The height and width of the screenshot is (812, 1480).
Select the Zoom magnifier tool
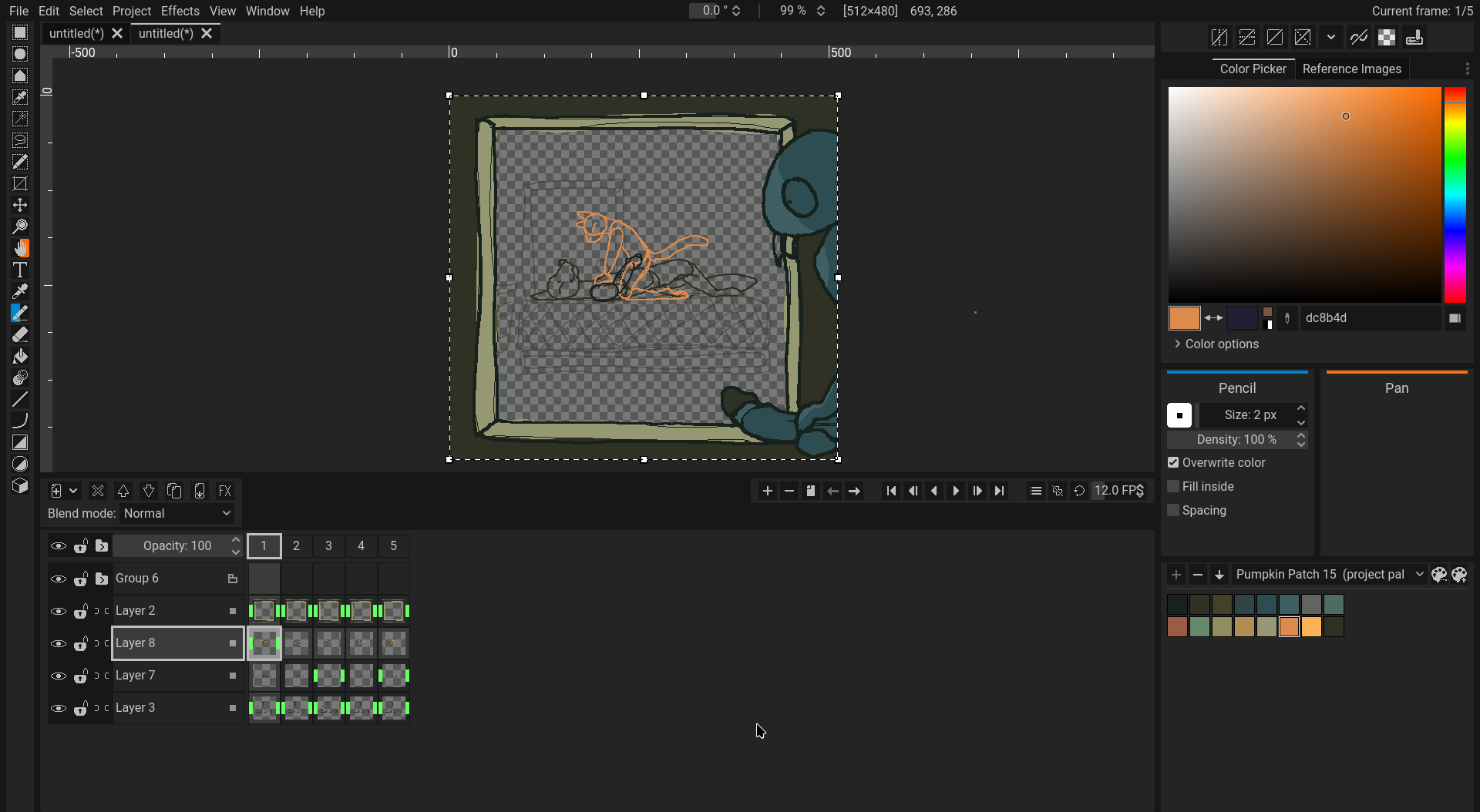pos(20,226)
